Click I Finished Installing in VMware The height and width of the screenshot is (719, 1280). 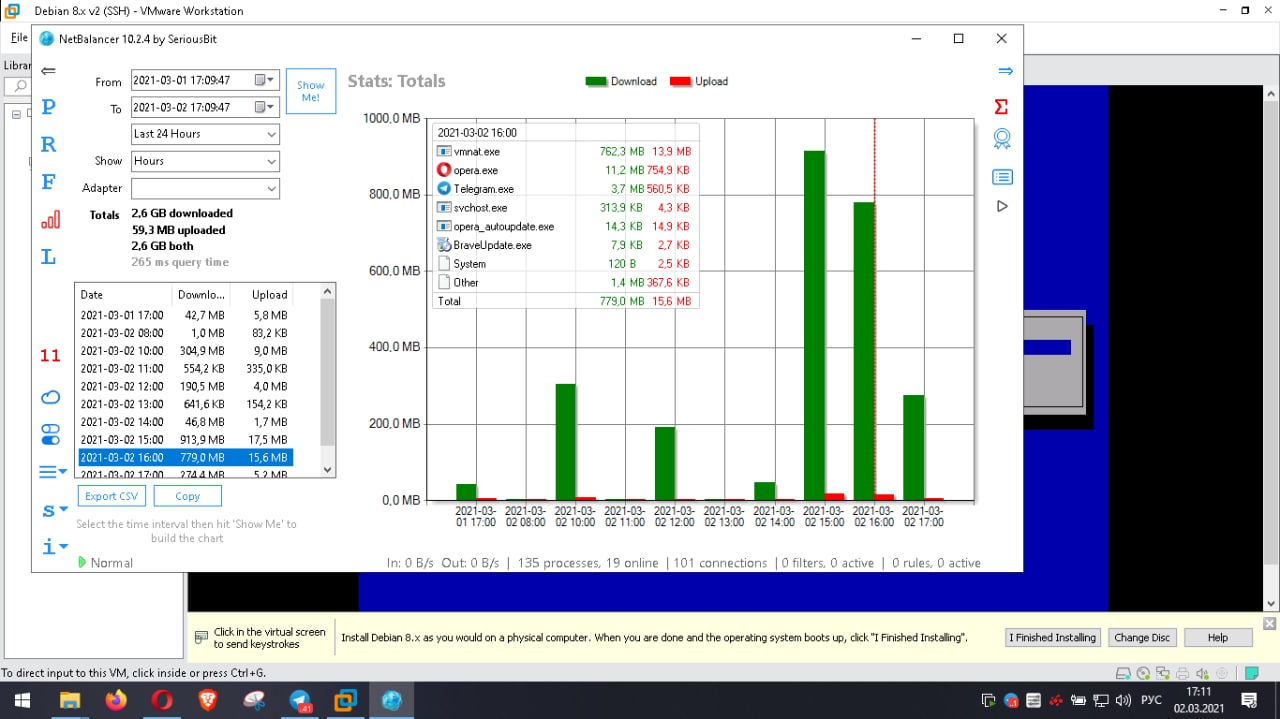[1052, 637]
